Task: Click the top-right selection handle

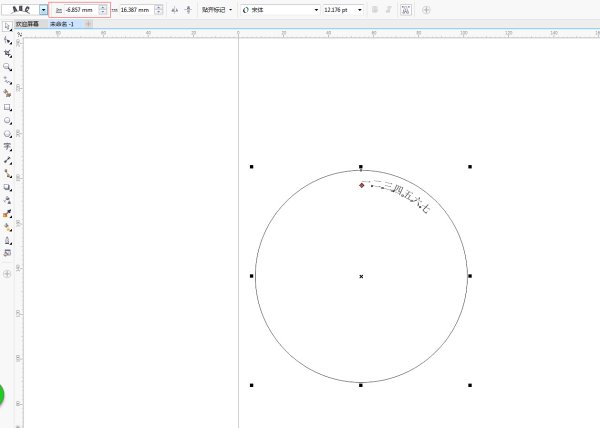Action: click(x=470, y=167)
